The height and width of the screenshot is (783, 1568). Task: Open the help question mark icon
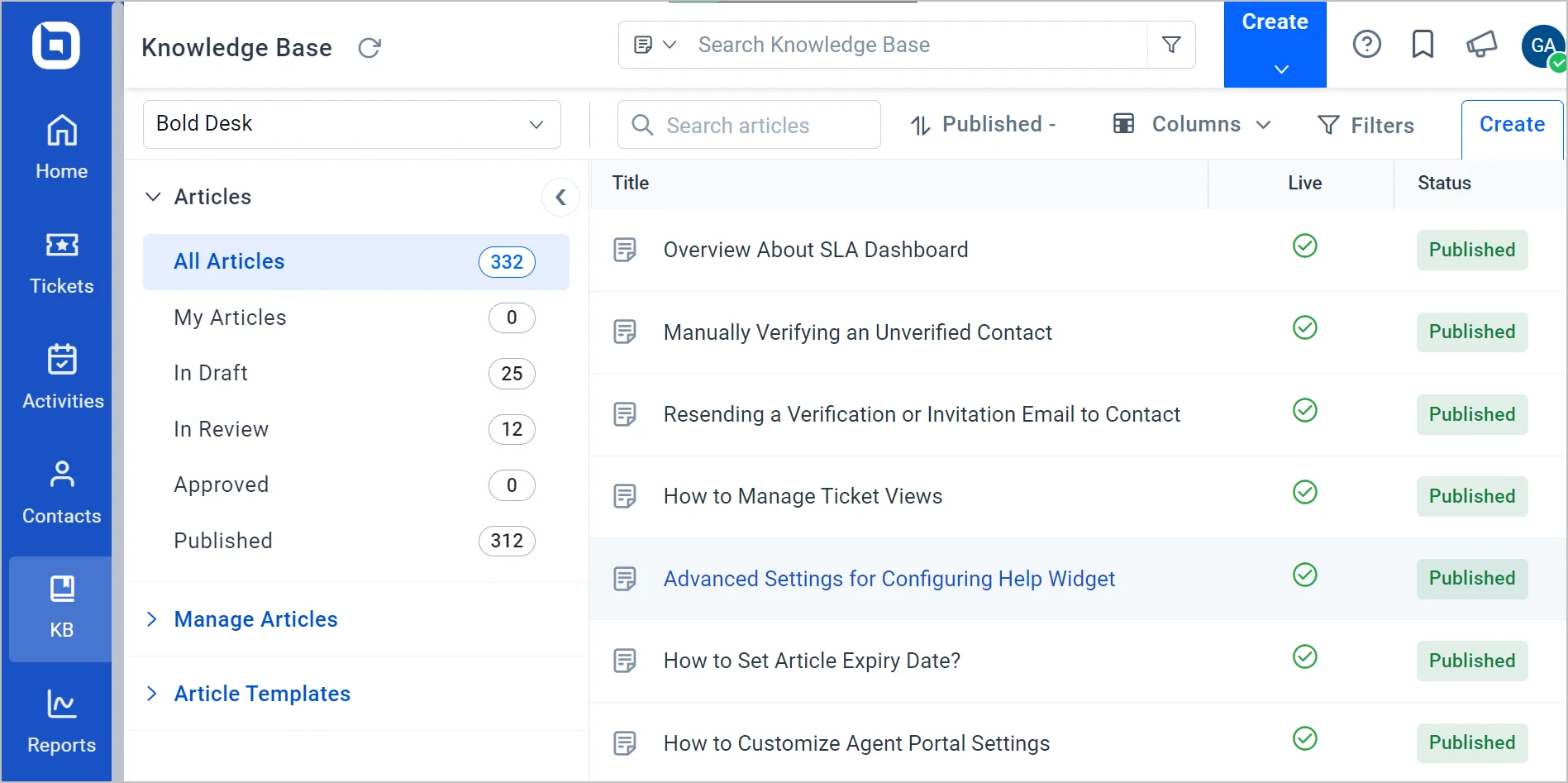(1367, 45)
